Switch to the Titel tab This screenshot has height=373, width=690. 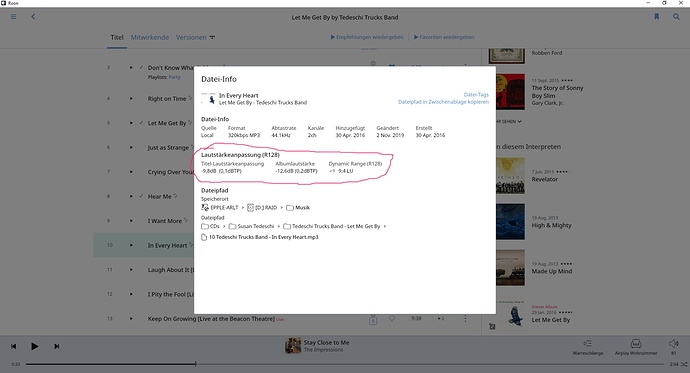[117, 37]
